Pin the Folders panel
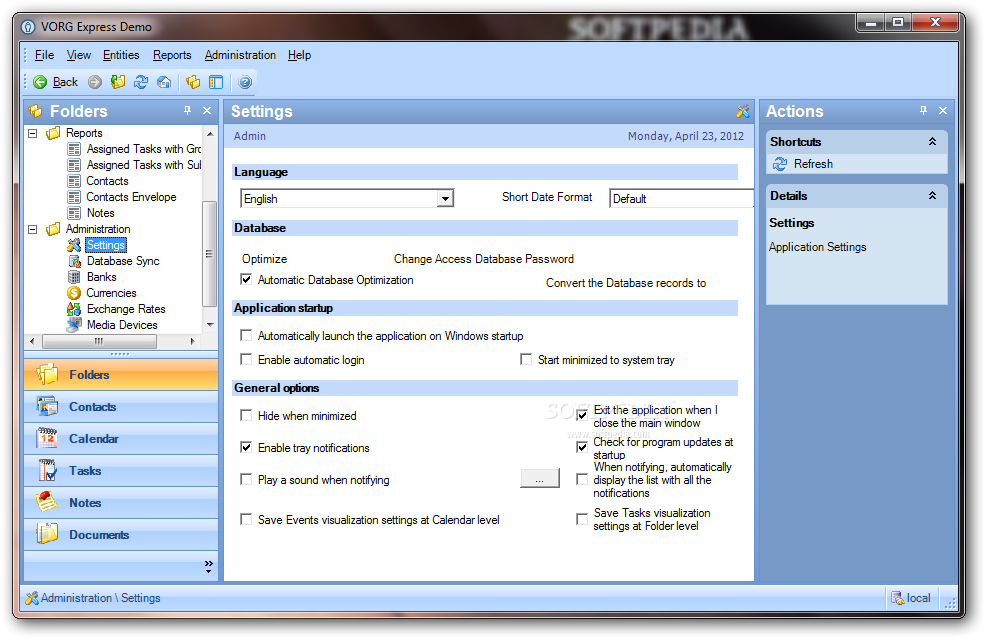This screenshot has width=986, height=639. 187,111
